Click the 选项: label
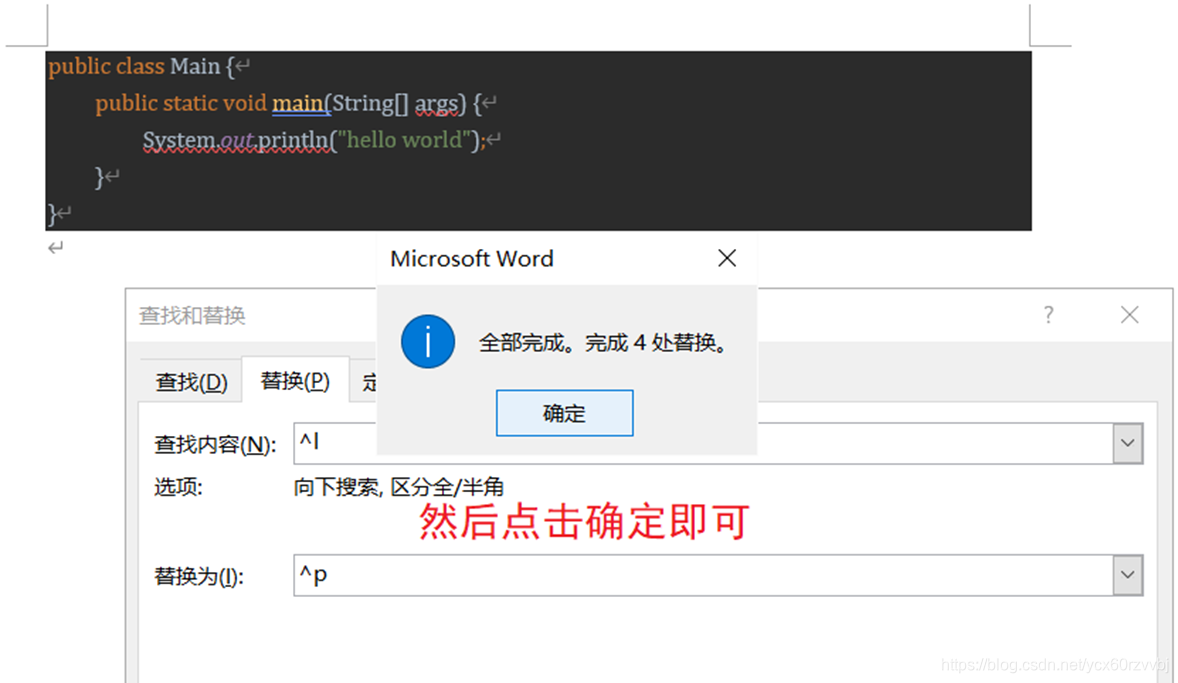 coord(178,487)
